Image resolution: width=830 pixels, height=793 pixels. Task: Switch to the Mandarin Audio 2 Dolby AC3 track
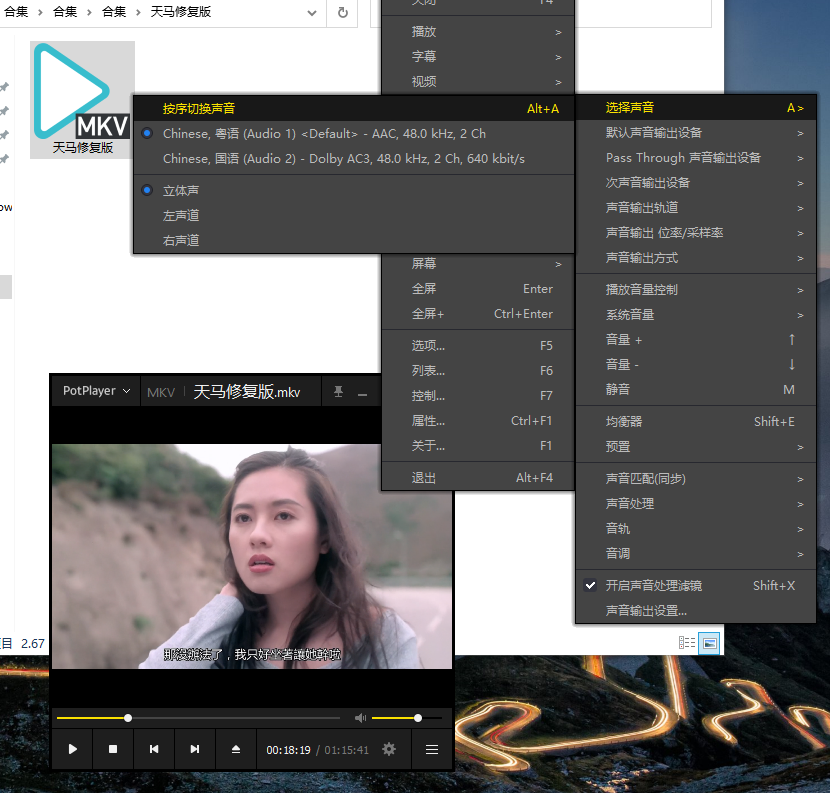click(343, 159)
